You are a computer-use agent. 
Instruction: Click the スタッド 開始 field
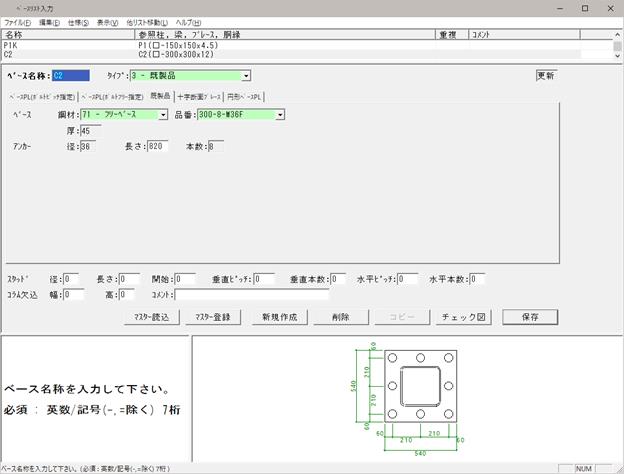point(185,279)
